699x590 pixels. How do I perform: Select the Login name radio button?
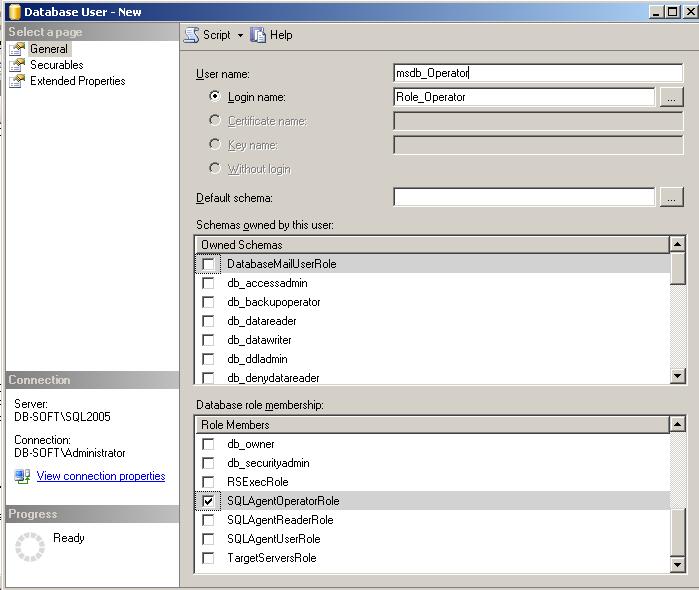(x=215, y=96)
